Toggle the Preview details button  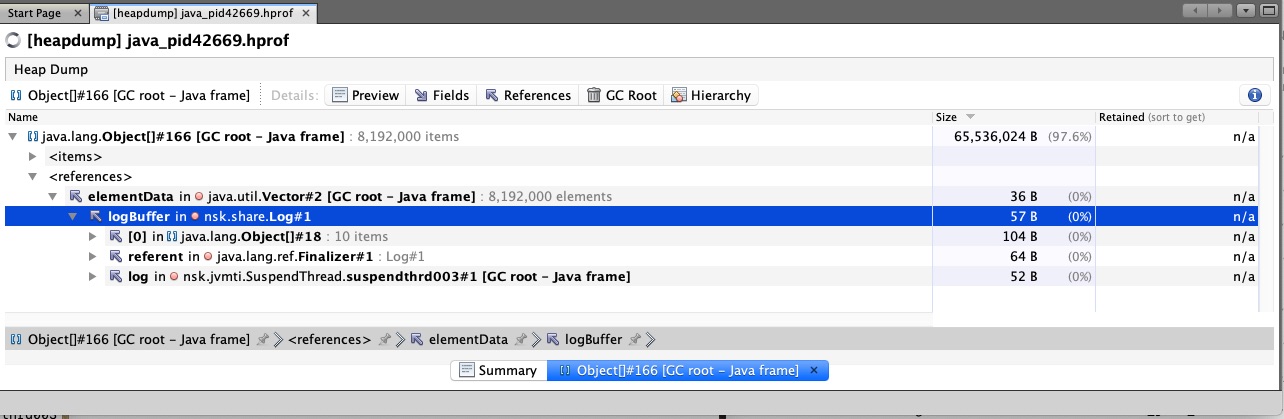[365, 95]
